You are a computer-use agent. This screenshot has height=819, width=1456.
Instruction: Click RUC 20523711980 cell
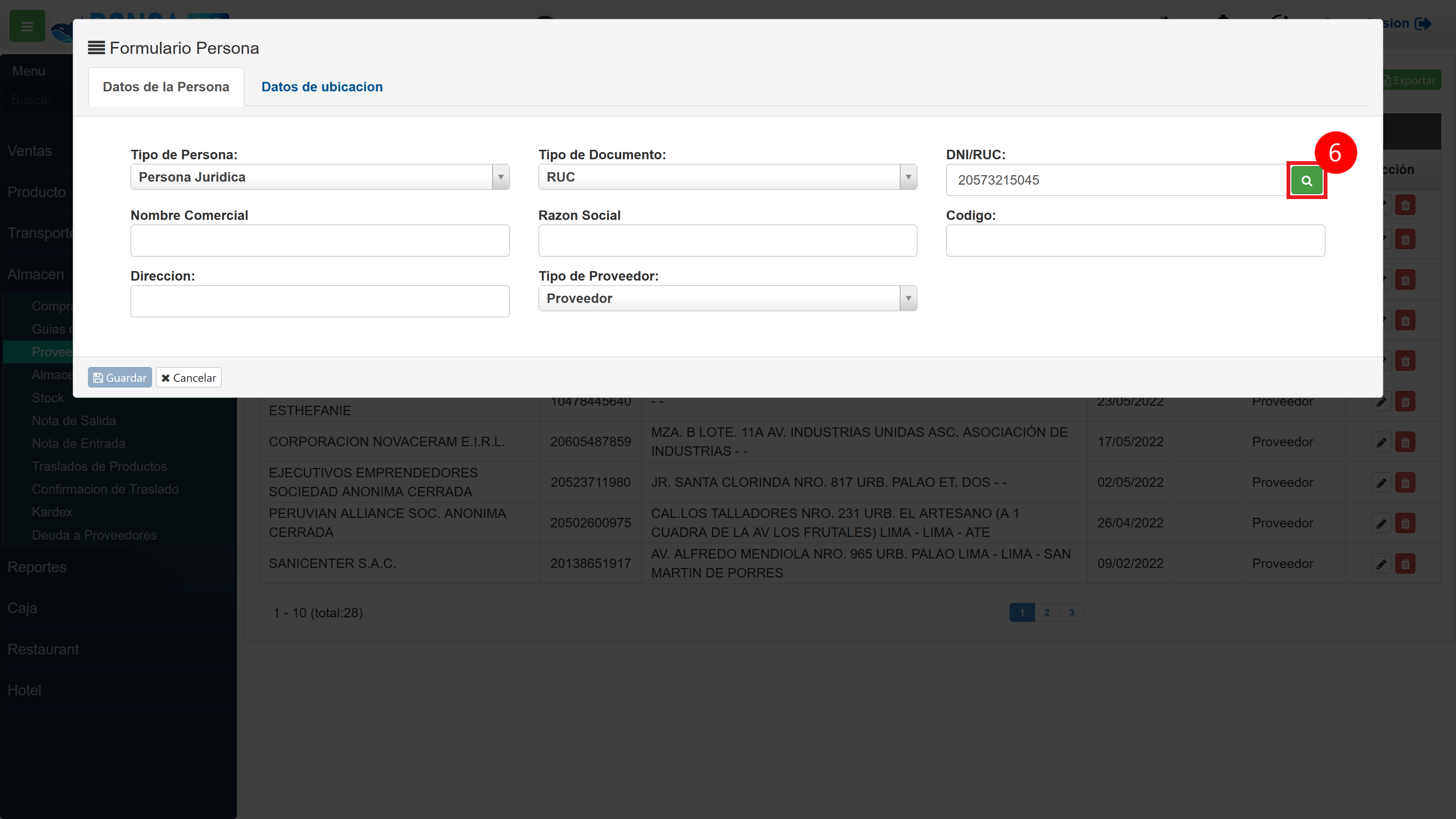click(x=591, y=482)
